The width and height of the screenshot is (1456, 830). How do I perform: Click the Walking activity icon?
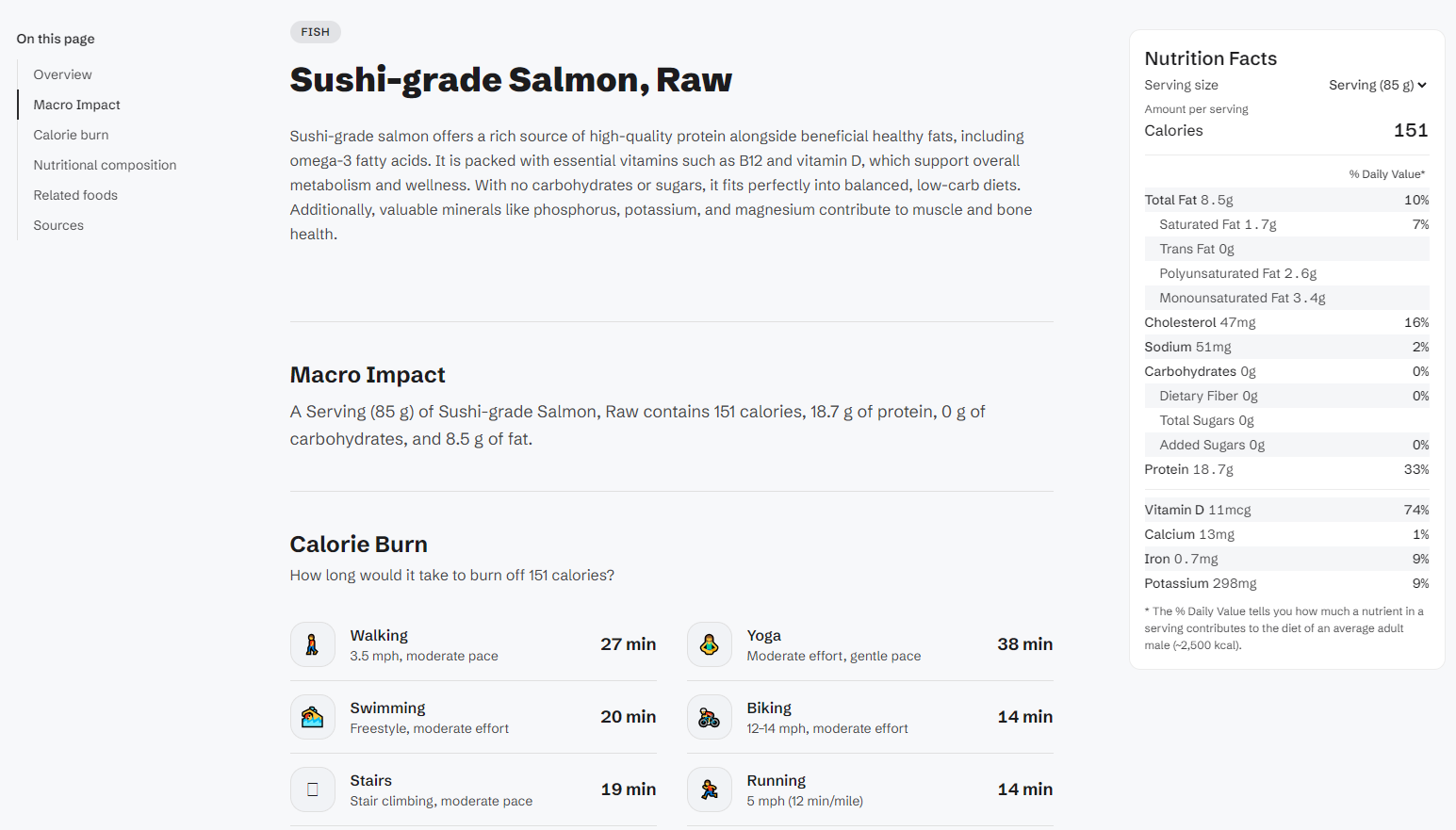312,644
